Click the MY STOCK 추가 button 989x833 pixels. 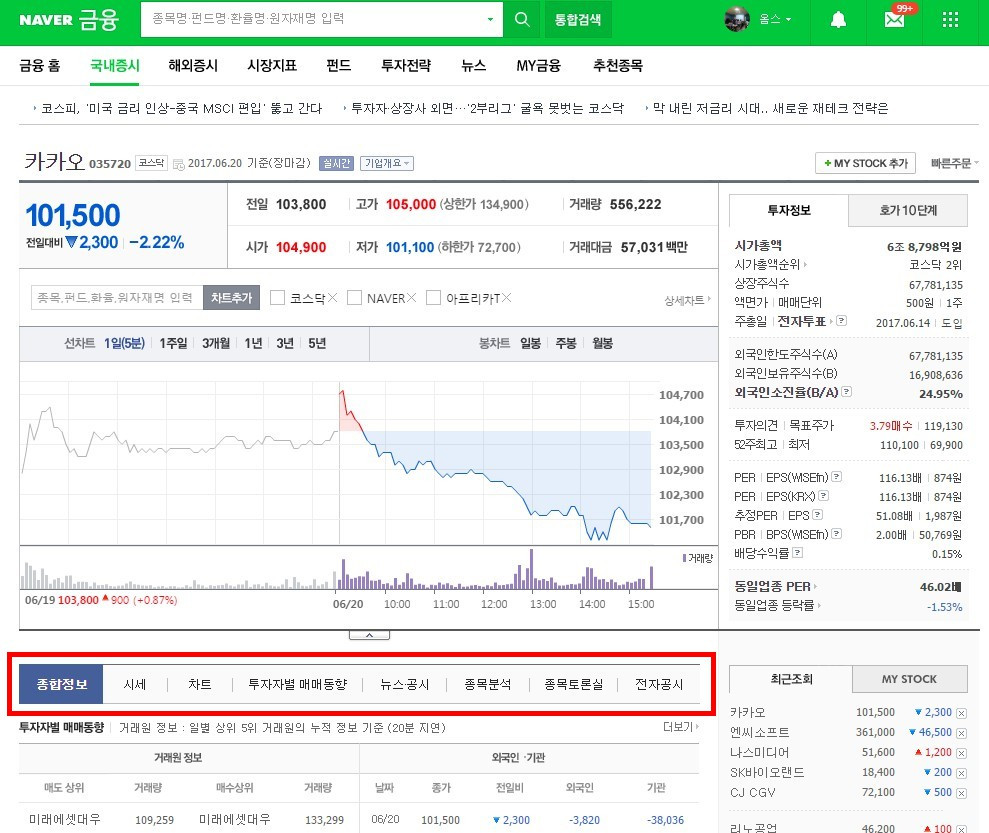[865, 163]
